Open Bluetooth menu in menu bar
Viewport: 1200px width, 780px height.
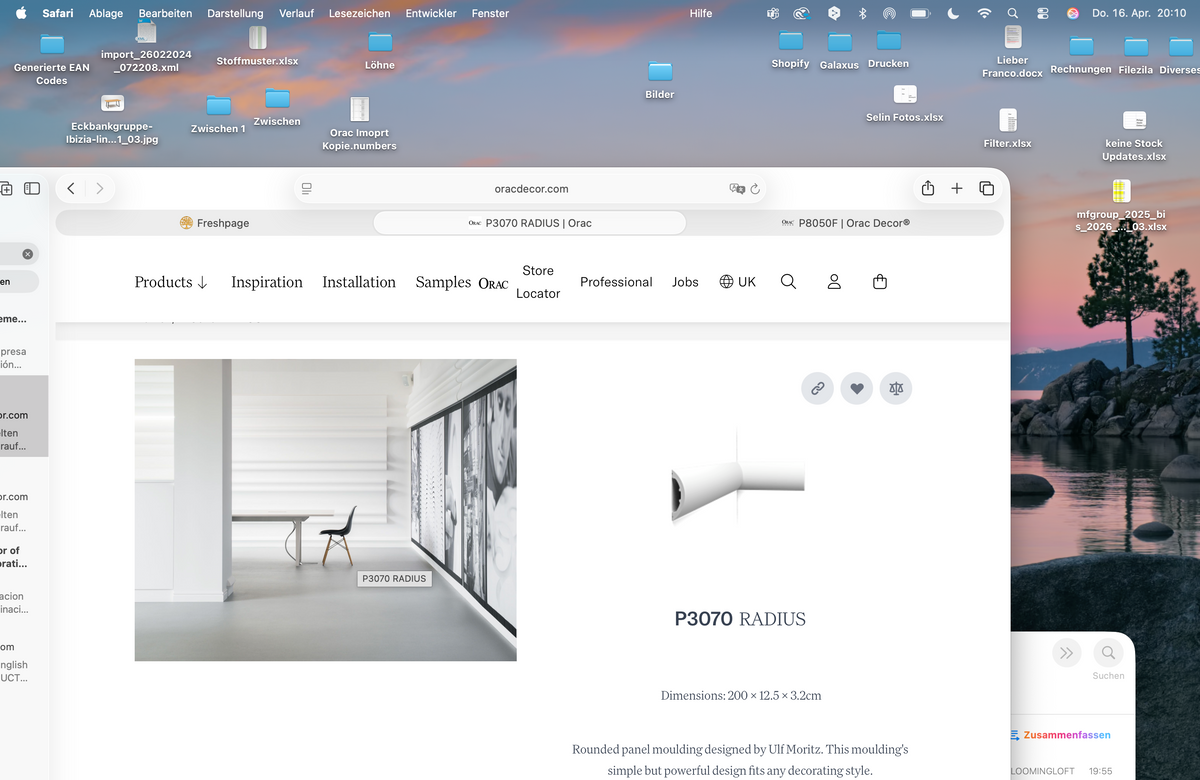click(862, 13)
